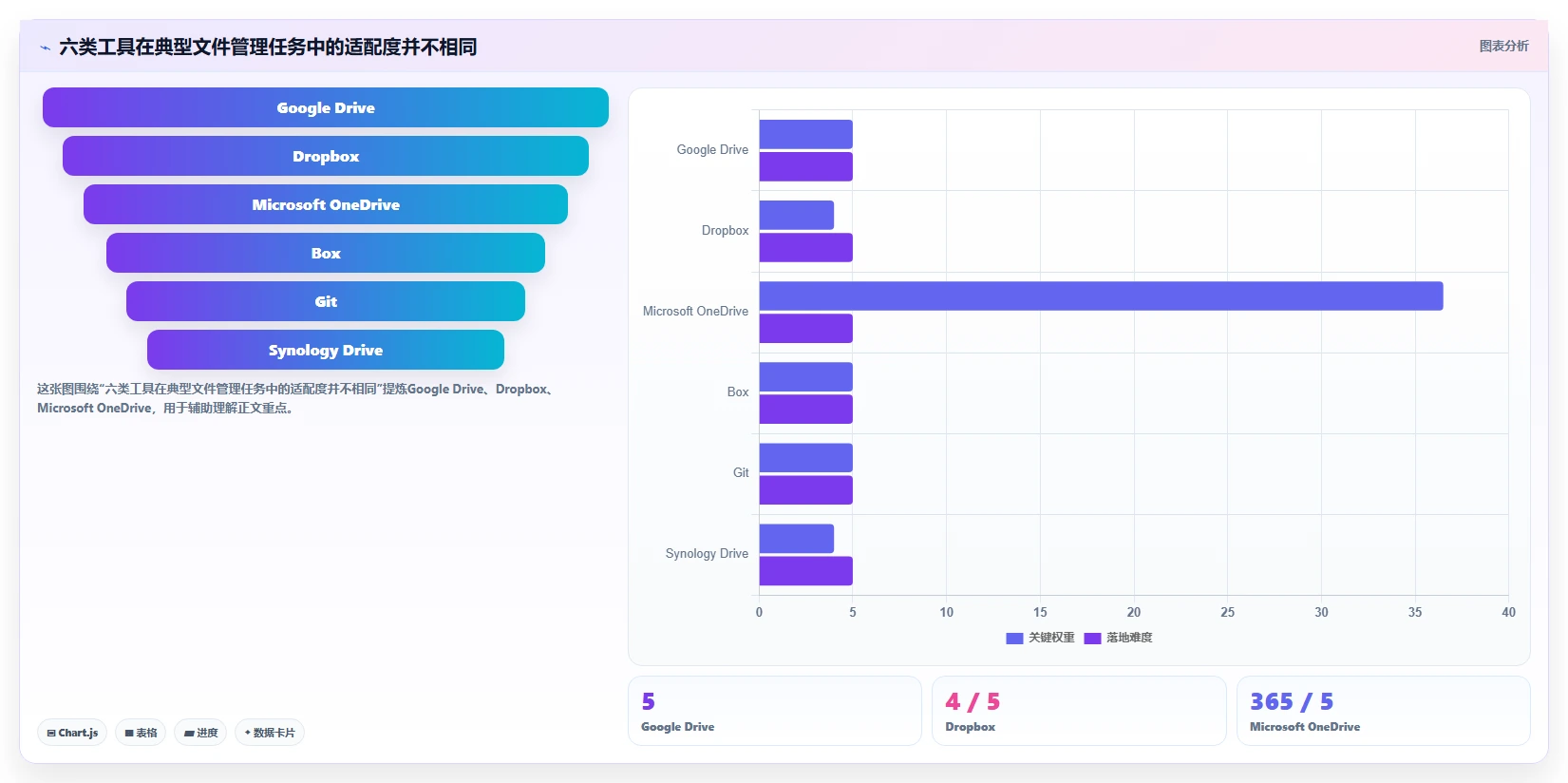Click the 35 tick label on the x-axis
1568x783 pixels.
coord(1415,612)
